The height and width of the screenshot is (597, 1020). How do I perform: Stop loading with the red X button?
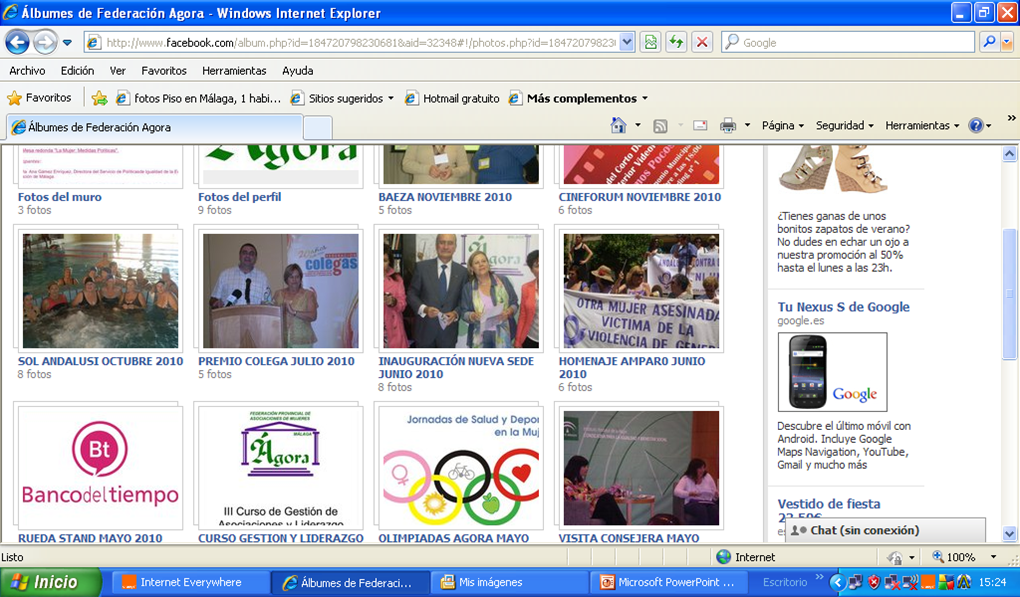[702, 43]
